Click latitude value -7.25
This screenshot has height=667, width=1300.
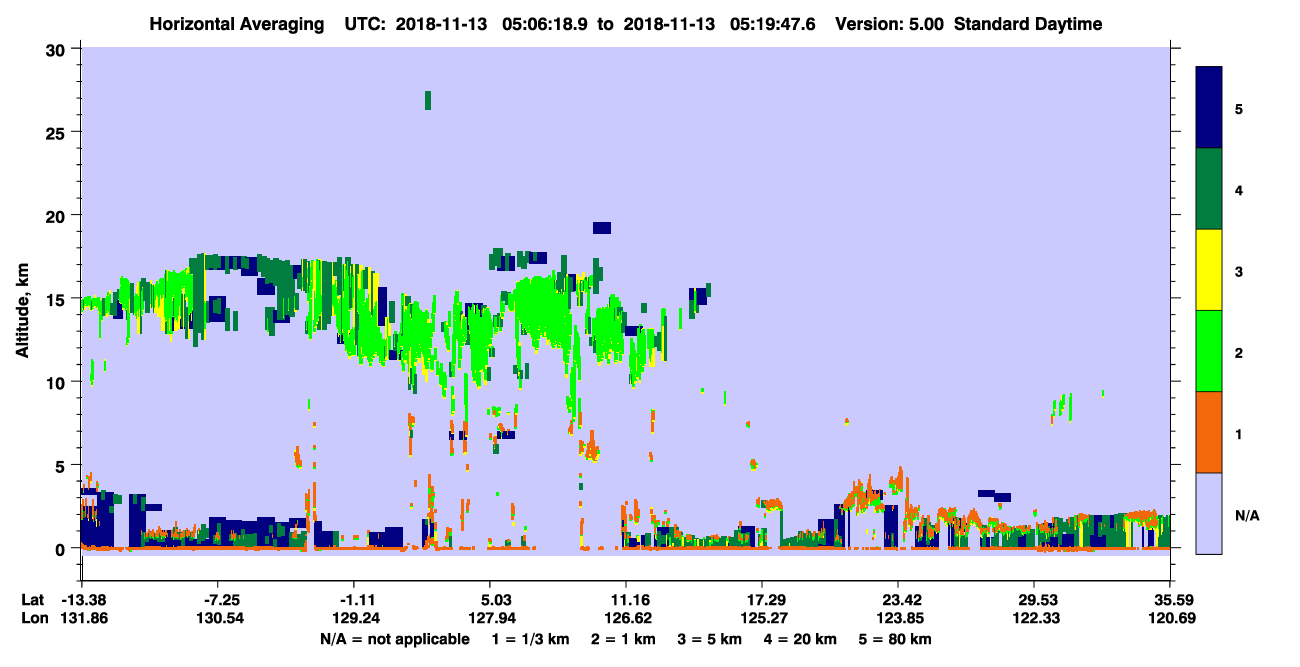click(217, 600)
